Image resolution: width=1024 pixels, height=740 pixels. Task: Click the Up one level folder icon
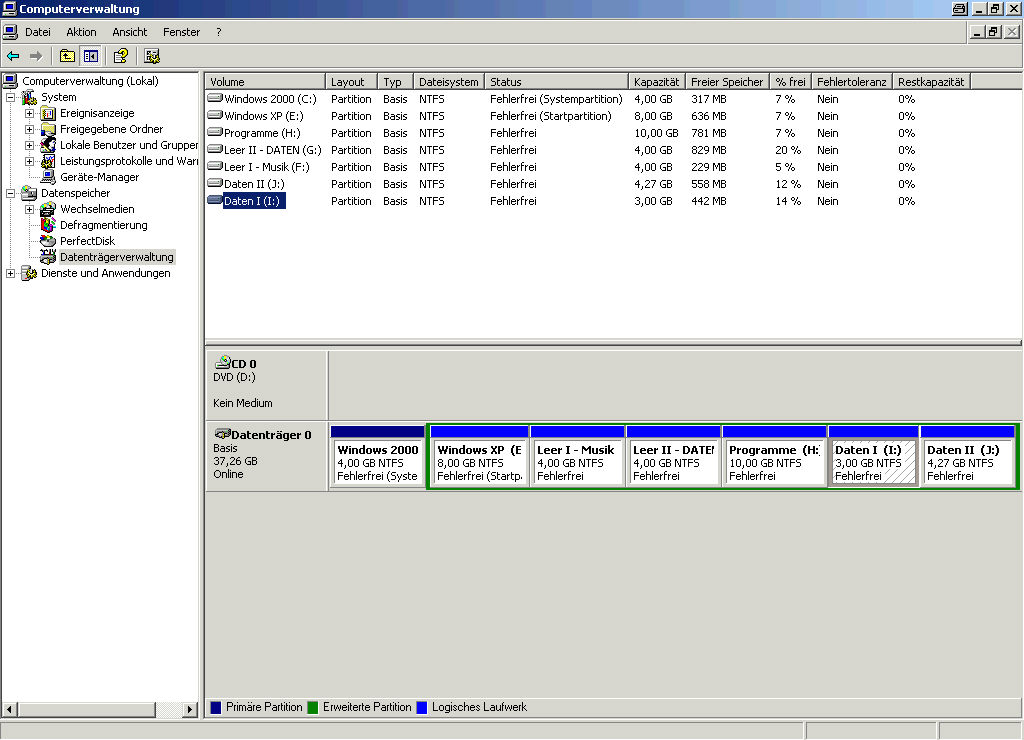point(67,56)
